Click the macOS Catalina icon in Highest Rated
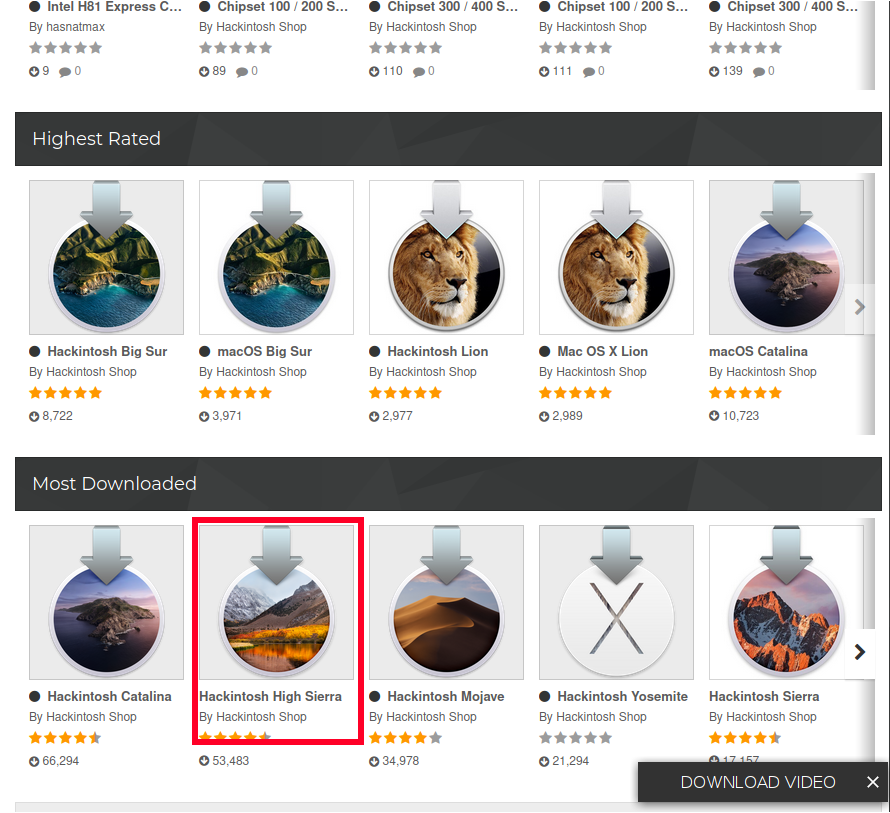 pyautogui.click(x=785, y=258)
